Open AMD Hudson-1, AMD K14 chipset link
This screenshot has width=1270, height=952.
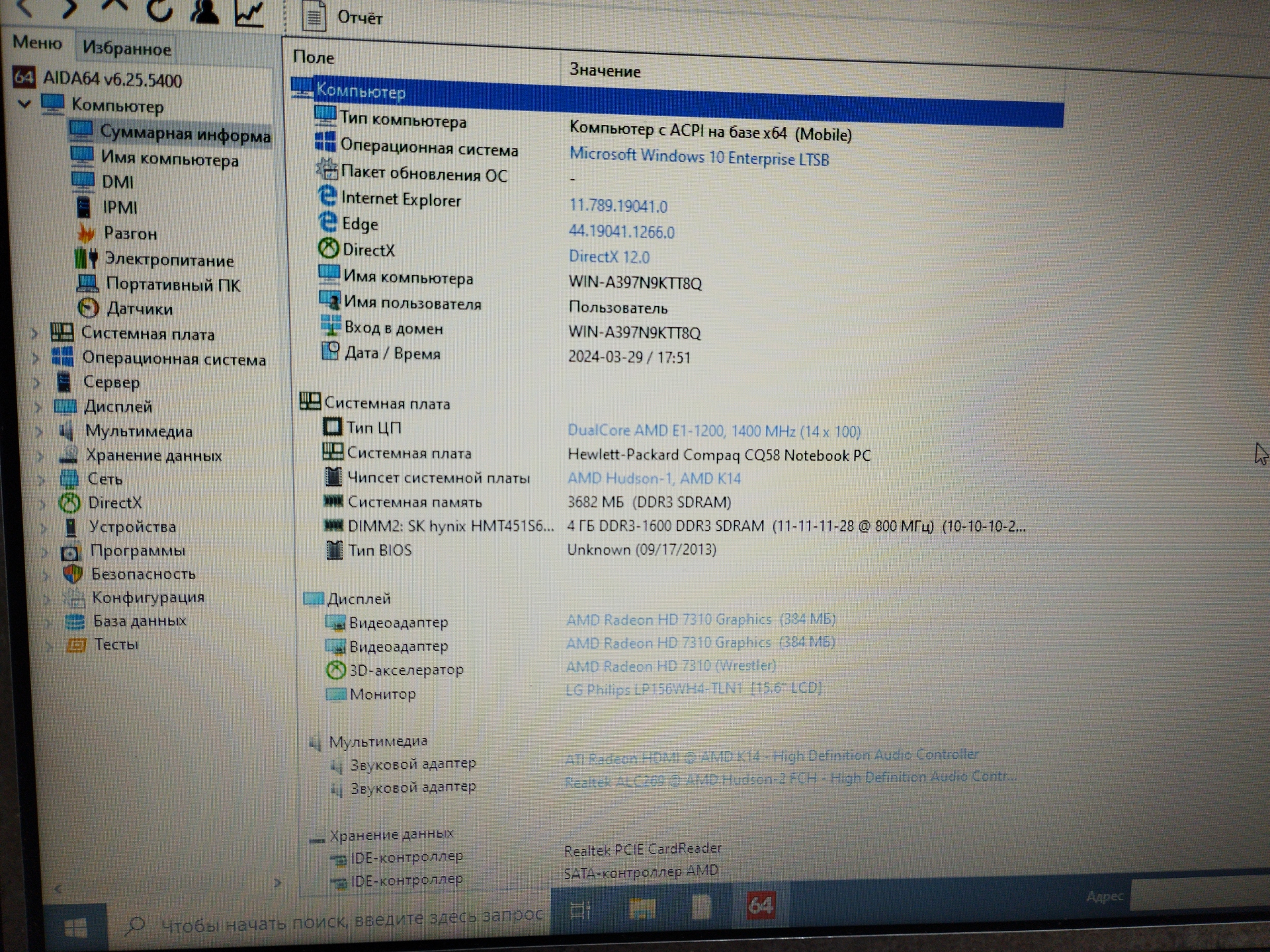tap(654, 478)
